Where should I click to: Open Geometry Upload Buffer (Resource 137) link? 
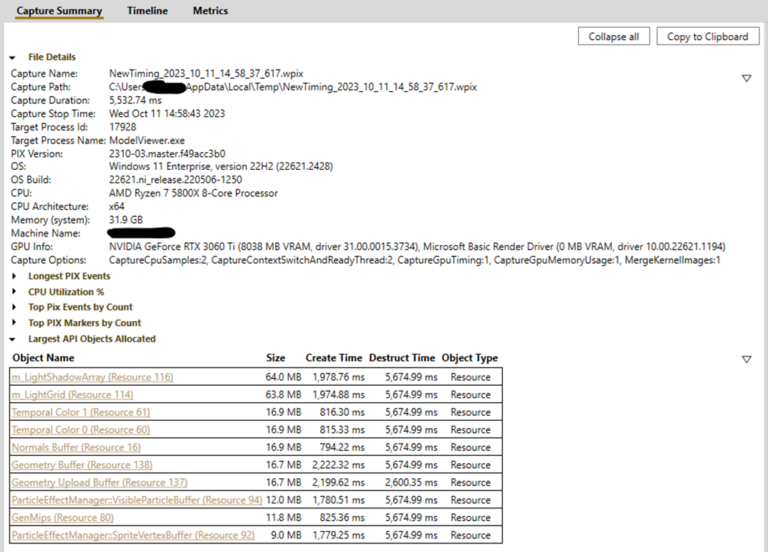tap(98, 482)
